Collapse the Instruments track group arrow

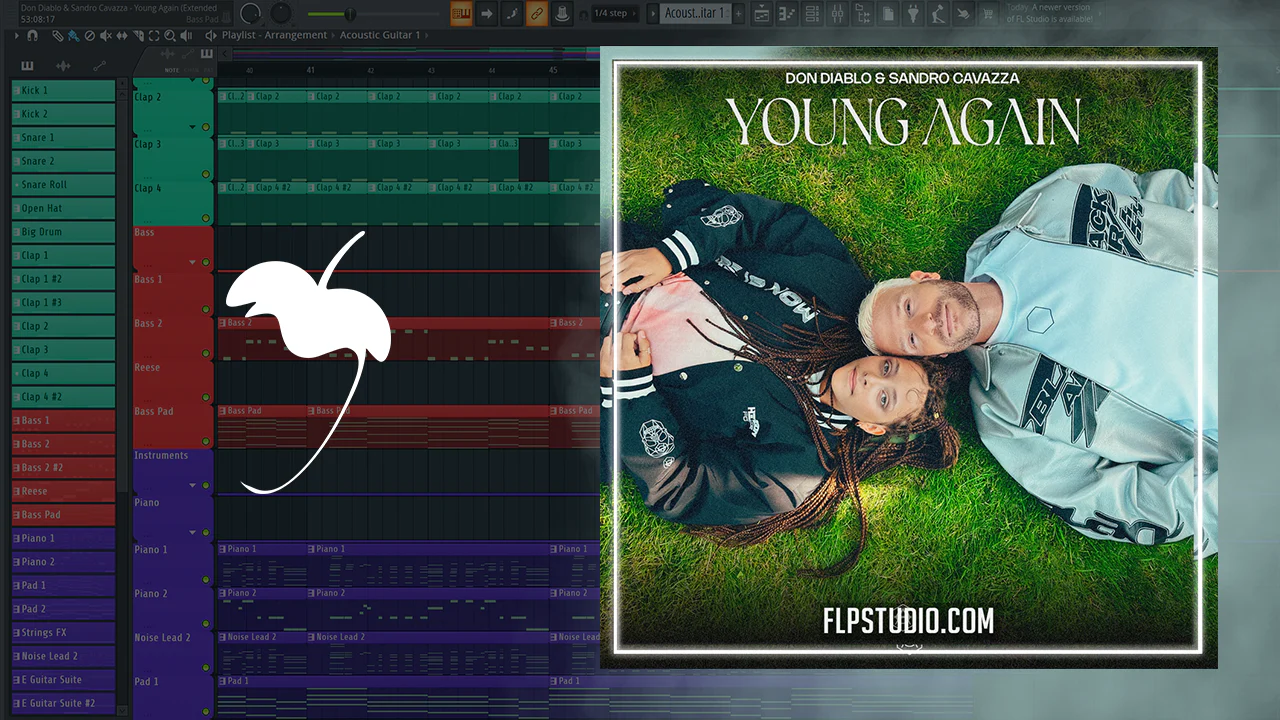(x=192, y=485)
